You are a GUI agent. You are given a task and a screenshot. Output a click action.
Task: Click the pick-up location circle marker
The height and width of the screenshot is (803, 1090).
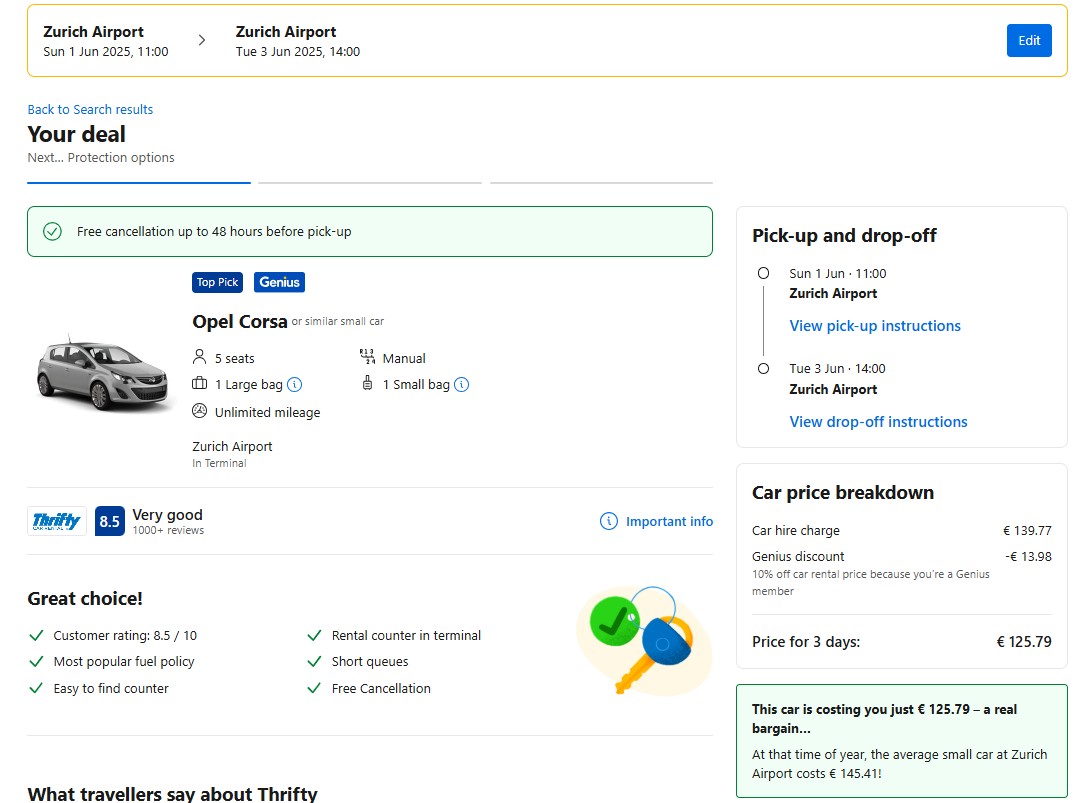tap(764, 273)
